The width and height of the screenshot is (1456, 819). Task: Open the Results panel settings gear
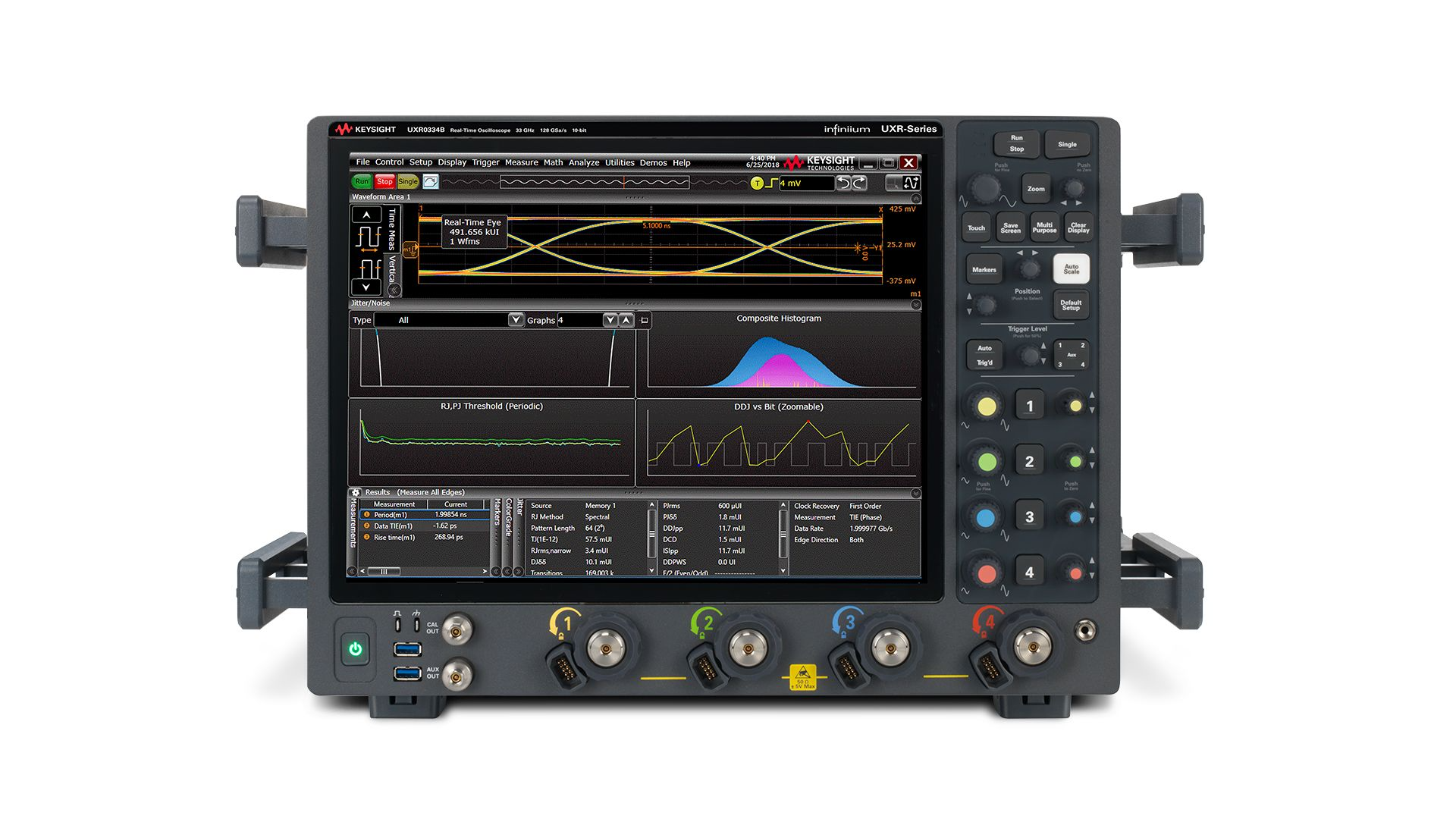click(x=356, y=492)
